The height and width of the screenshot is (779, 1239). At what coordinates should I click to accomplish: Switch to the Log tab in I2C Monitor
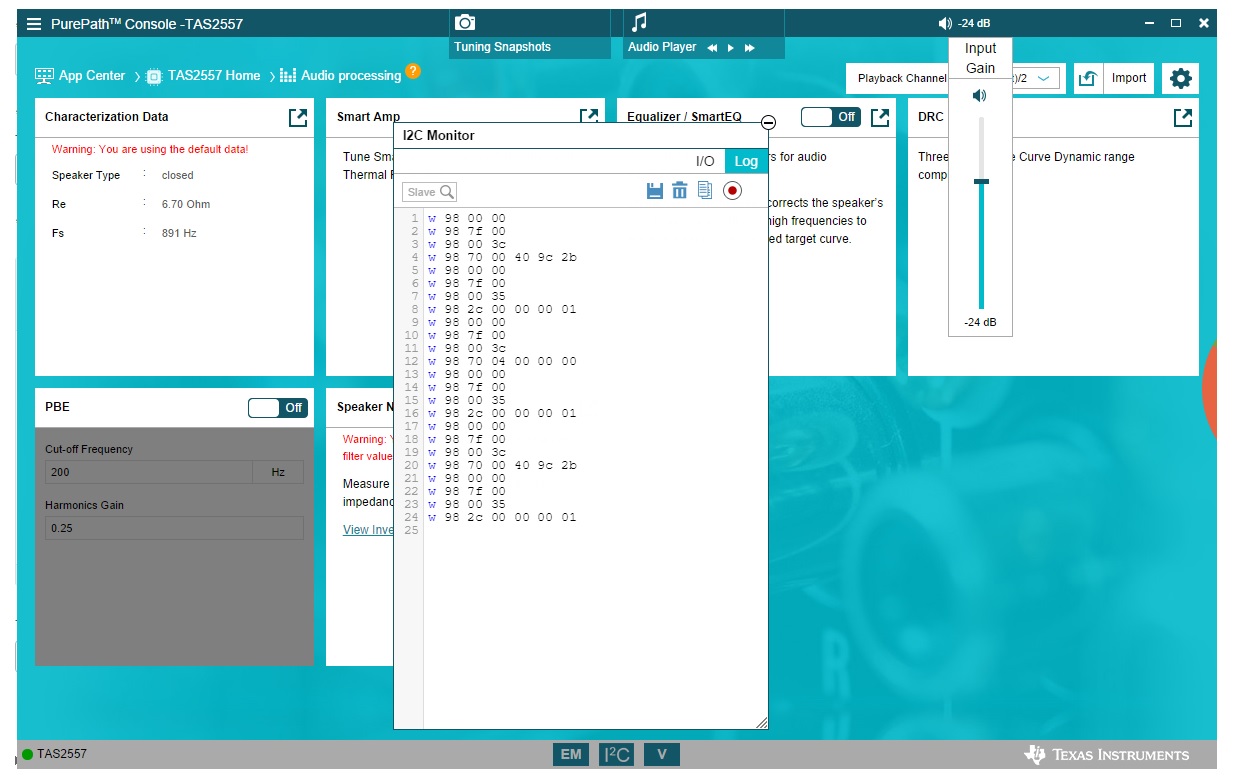coord(746,161)
